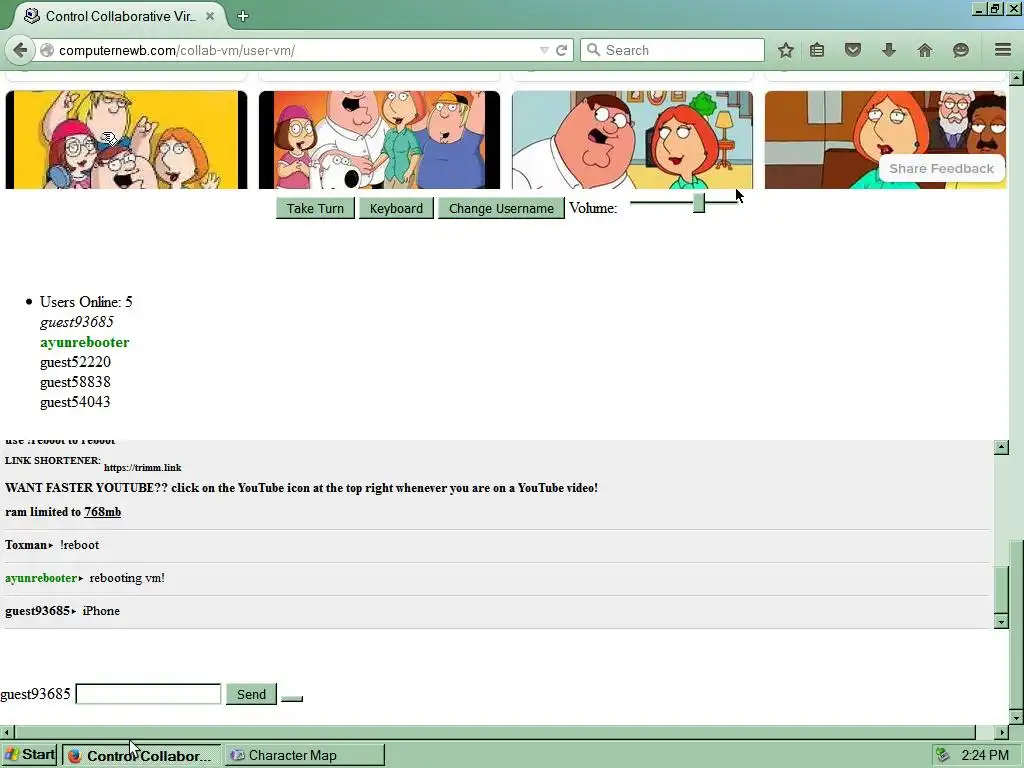Click the horizontal scrollbar left arrow
Image resolution: width=1024 pixels, height=768 pixels.
coord(7,732)
